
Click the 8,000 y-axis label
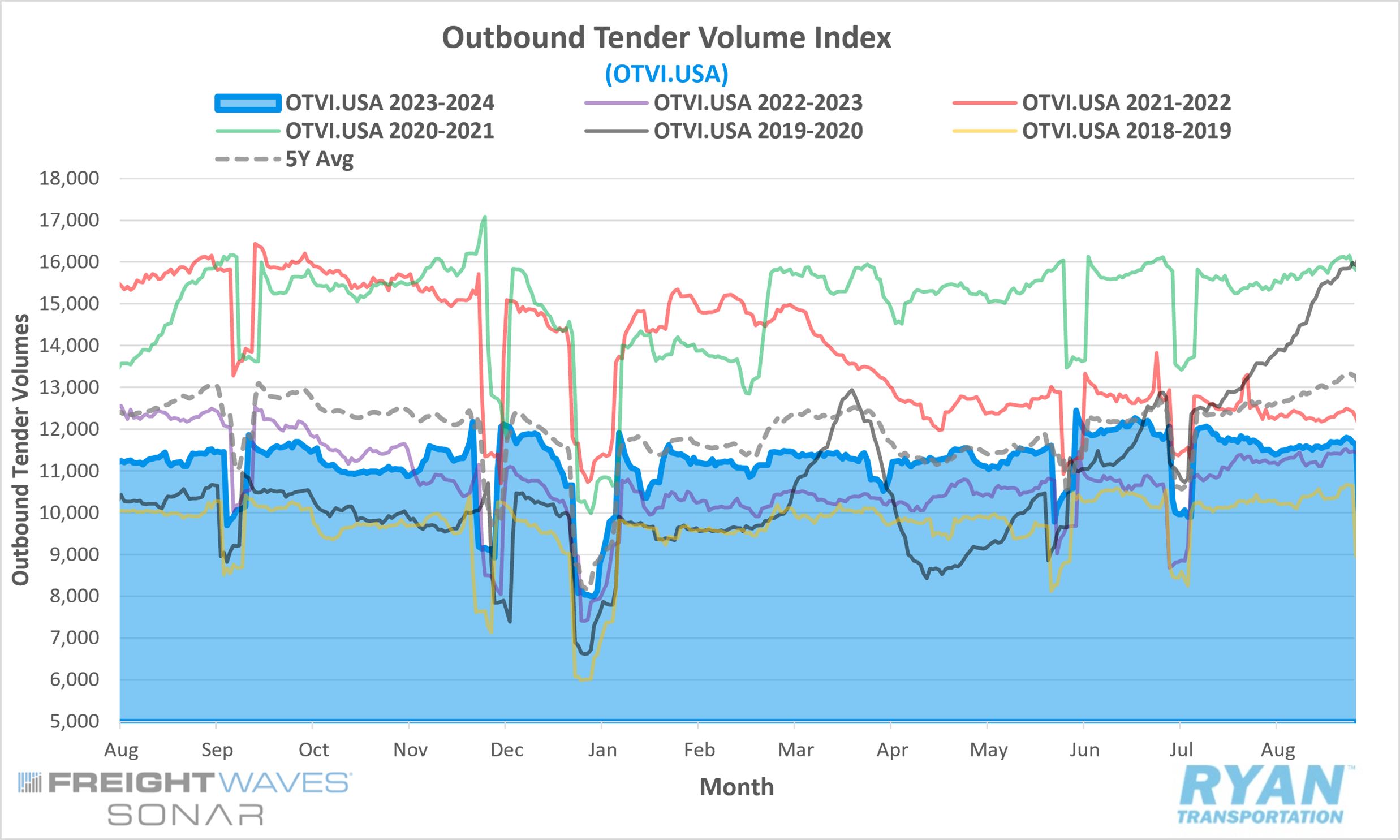tap(75, 596)
